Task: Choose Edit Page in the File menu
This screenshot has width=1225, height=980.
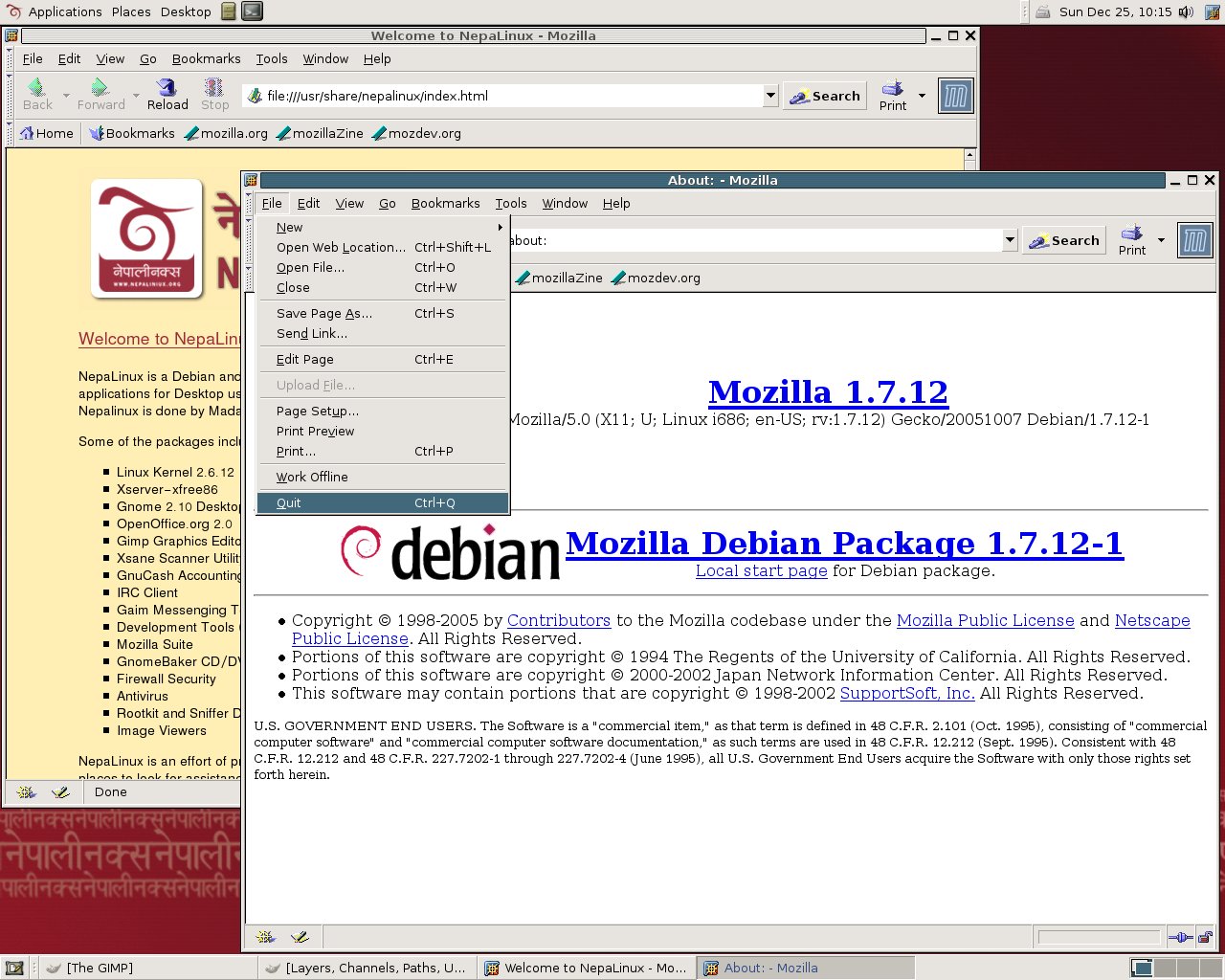Action: (383, 359)
